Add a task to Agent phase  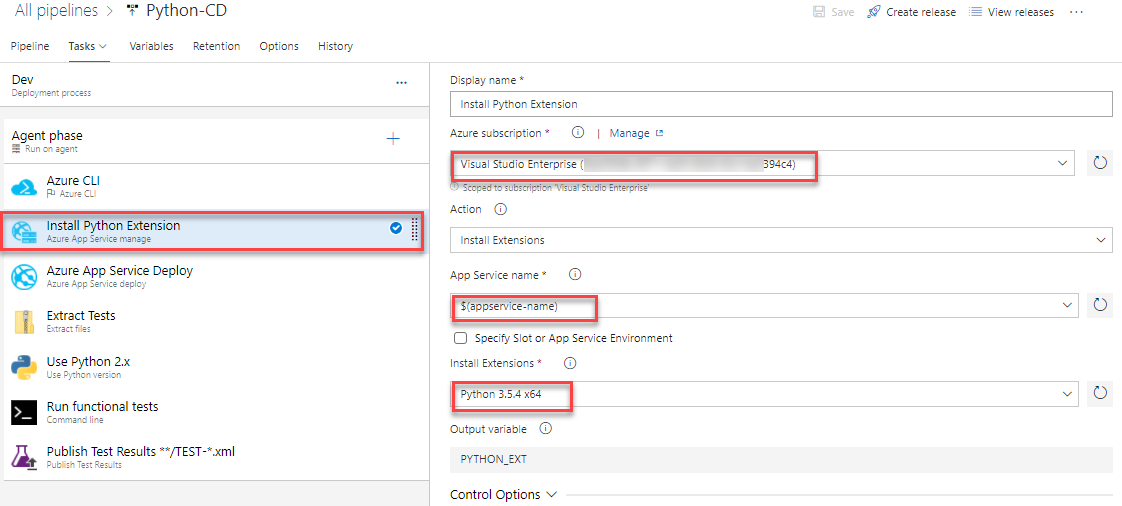pos(393,139)
